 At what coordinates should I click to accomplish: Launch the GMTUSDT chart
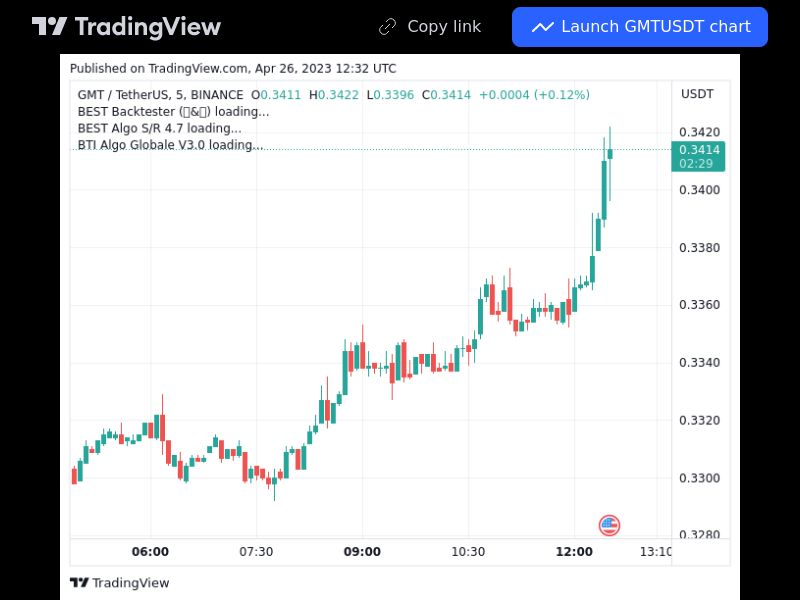coord(640,27)
